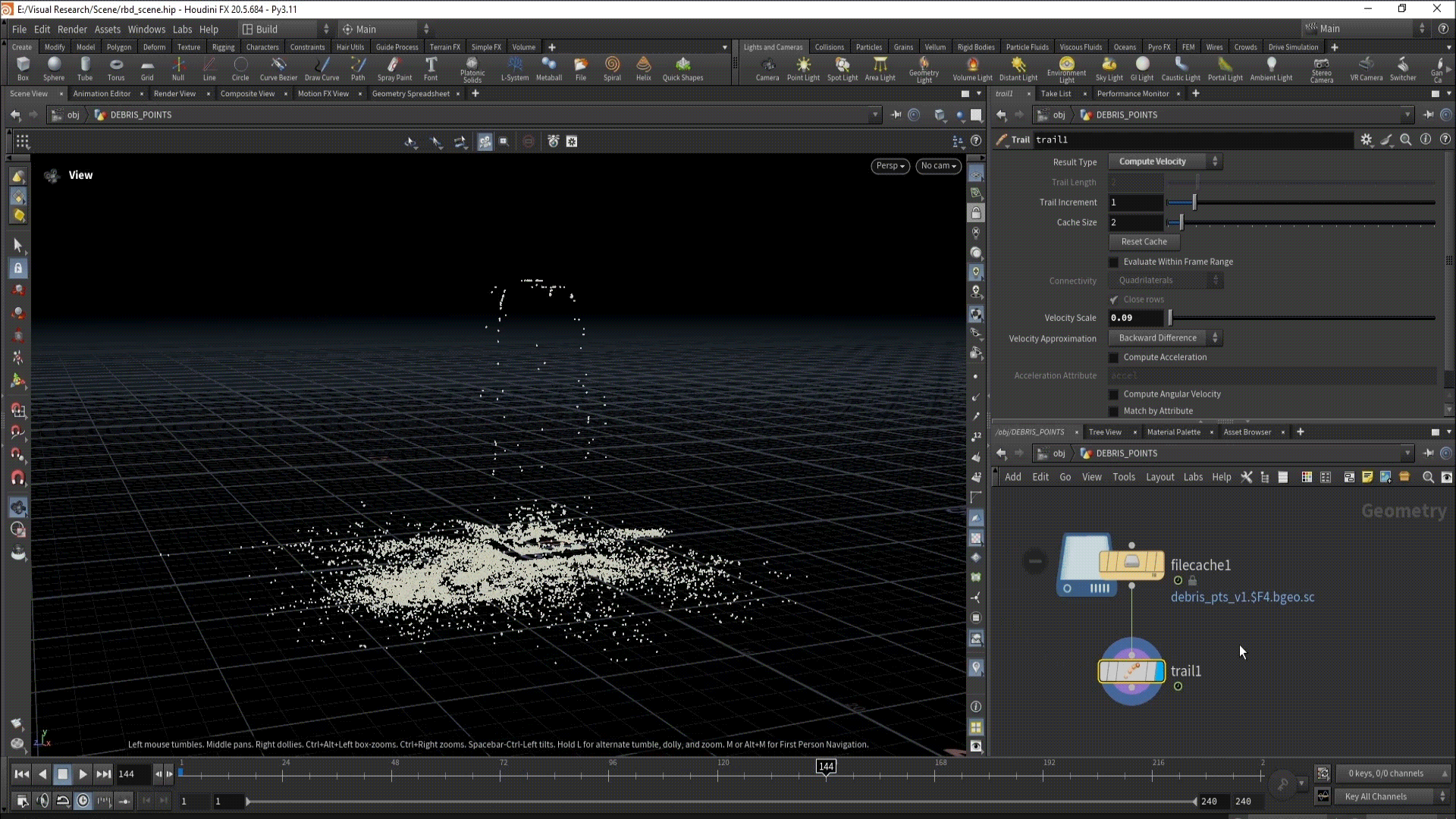
Task: Select the Spray Paint tool
Action: [394, 68]
